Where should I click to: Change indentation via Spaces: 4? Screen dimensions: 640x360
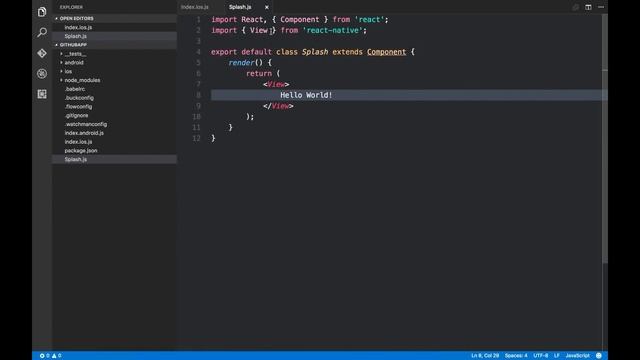[x=516, y=356]
